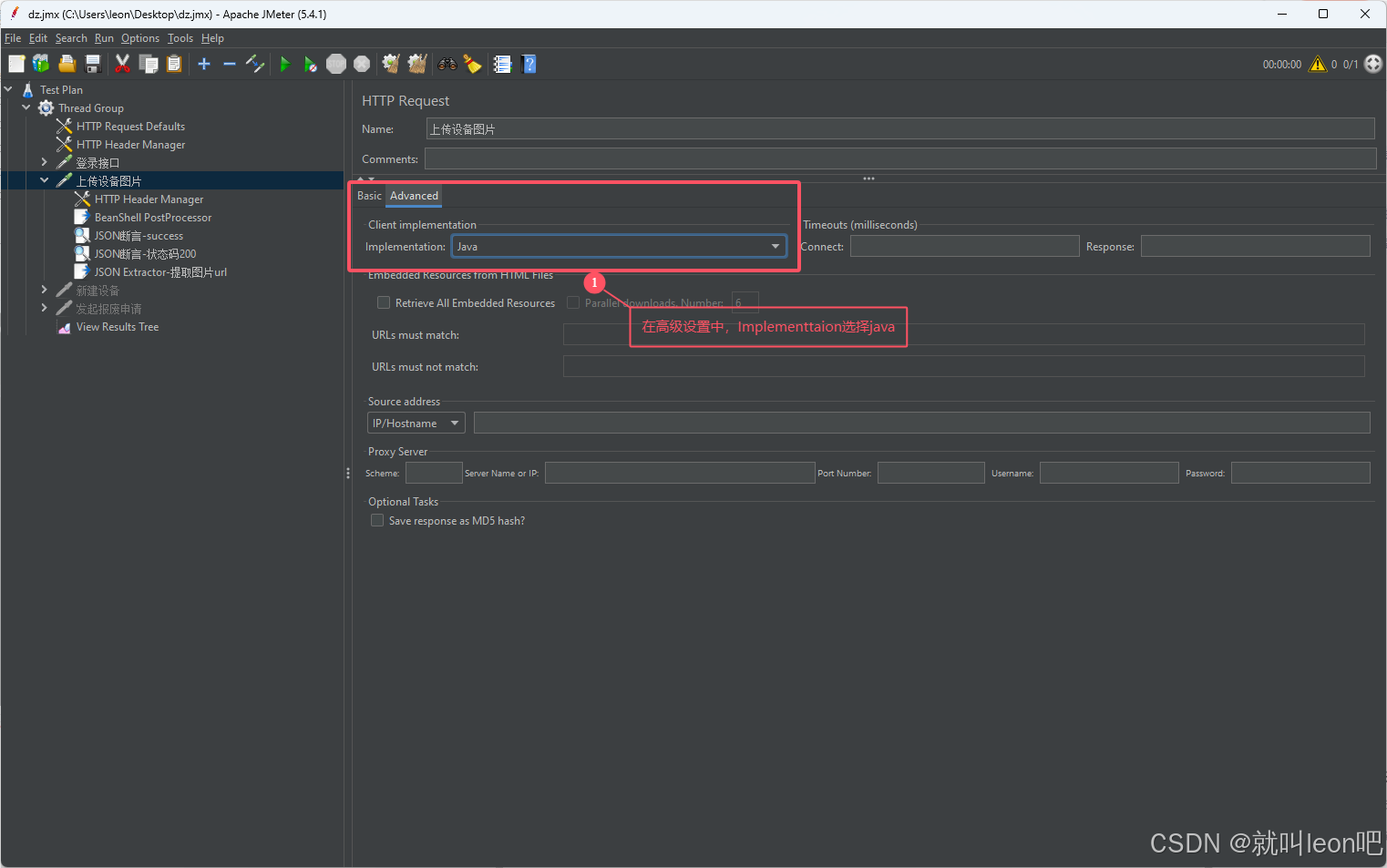Click the warning triangle error log icon

click(x=1318, y=64)
